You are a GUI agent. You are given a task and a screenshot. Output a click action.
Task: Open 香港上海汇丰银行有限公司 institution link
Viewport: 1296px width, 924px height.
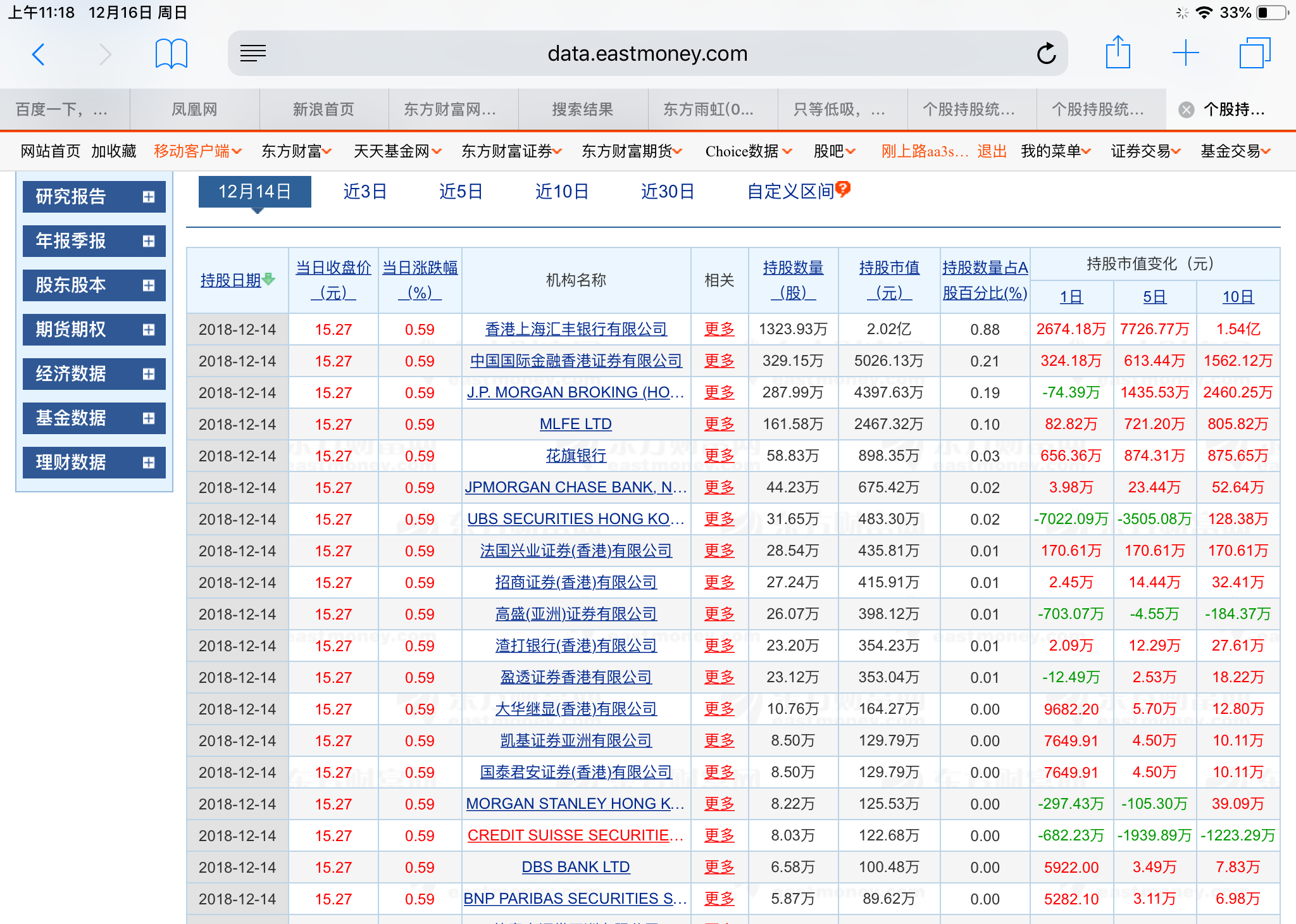click(576, 329)
